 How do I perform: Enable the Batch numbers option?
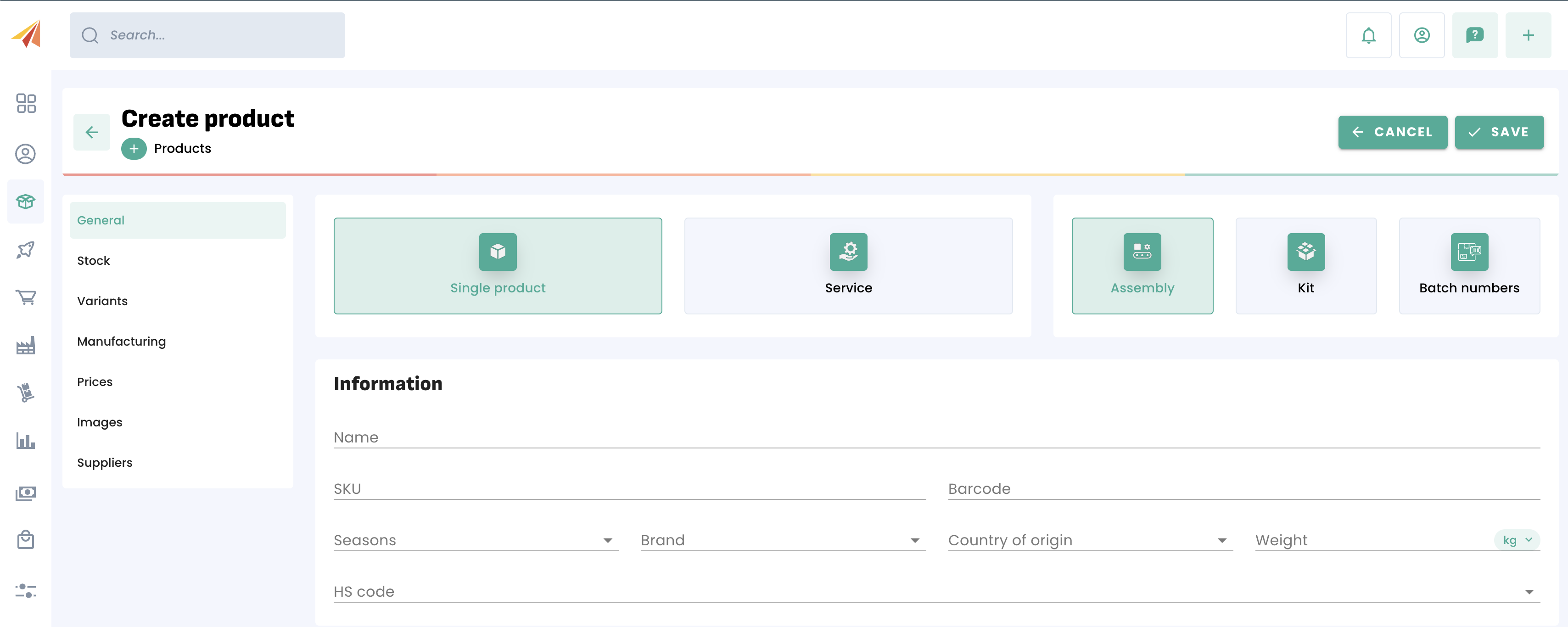(1469, 266)
